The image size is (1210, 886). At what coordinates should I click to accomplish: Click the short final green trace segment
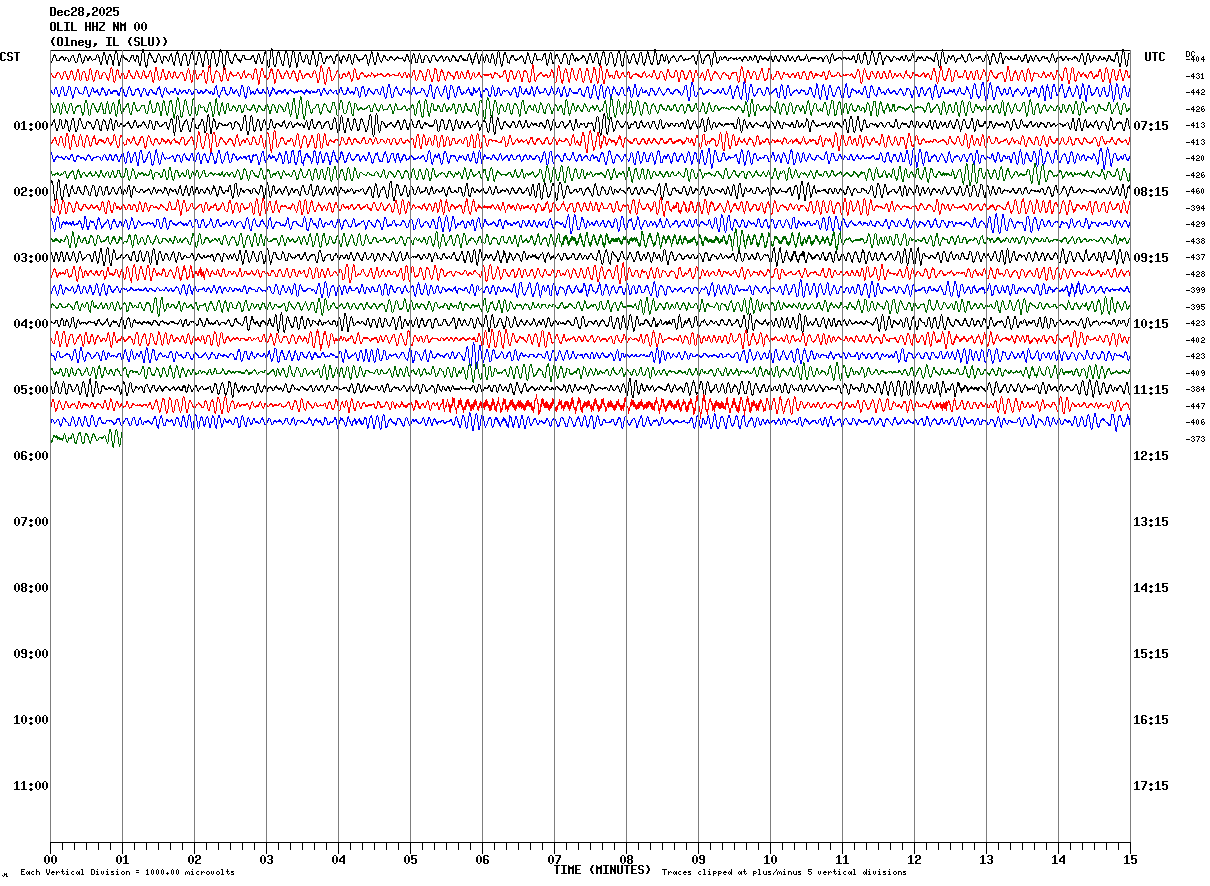pyautogui.click(x=86, y=438)
